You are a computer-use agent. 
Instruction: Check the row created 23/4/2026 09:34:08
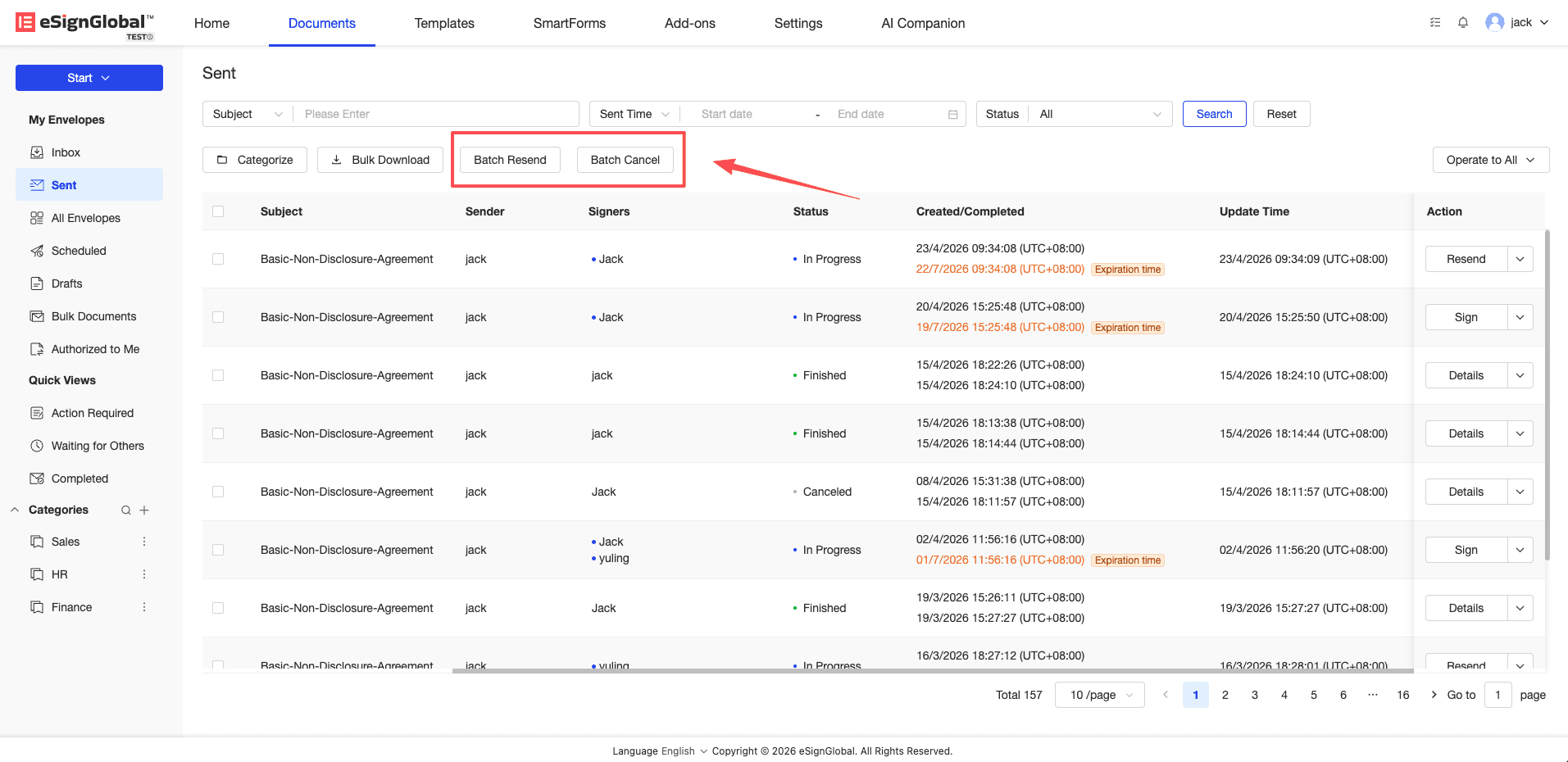(x=218, y=259)
